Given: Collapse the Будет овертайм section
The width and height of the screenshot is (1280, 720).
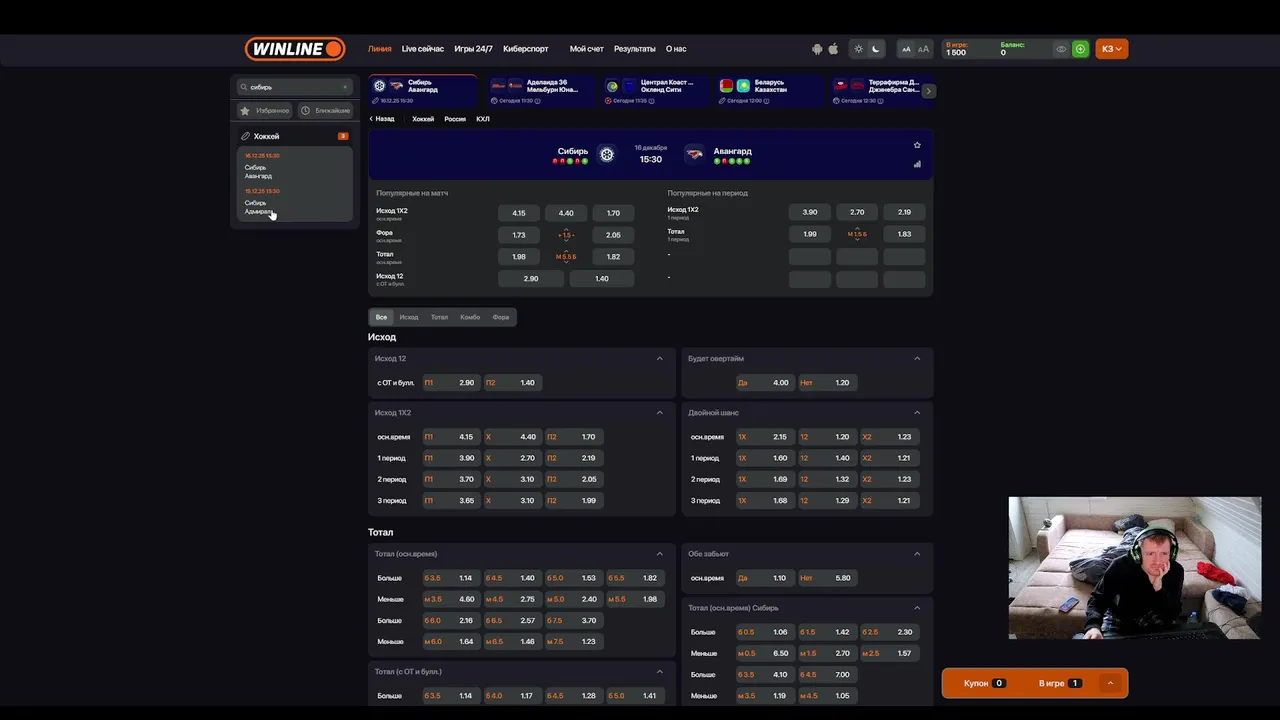Looking at the screenshot, I should click(917, 359).
